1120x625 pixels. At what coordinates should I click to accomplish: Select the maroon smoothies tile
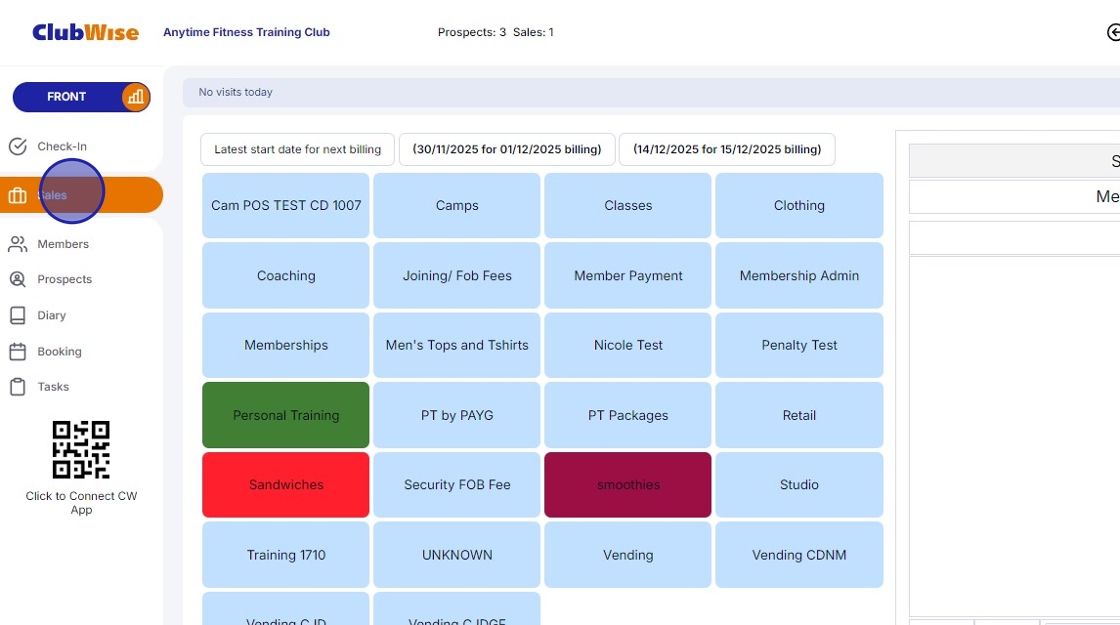pos(628,485)
